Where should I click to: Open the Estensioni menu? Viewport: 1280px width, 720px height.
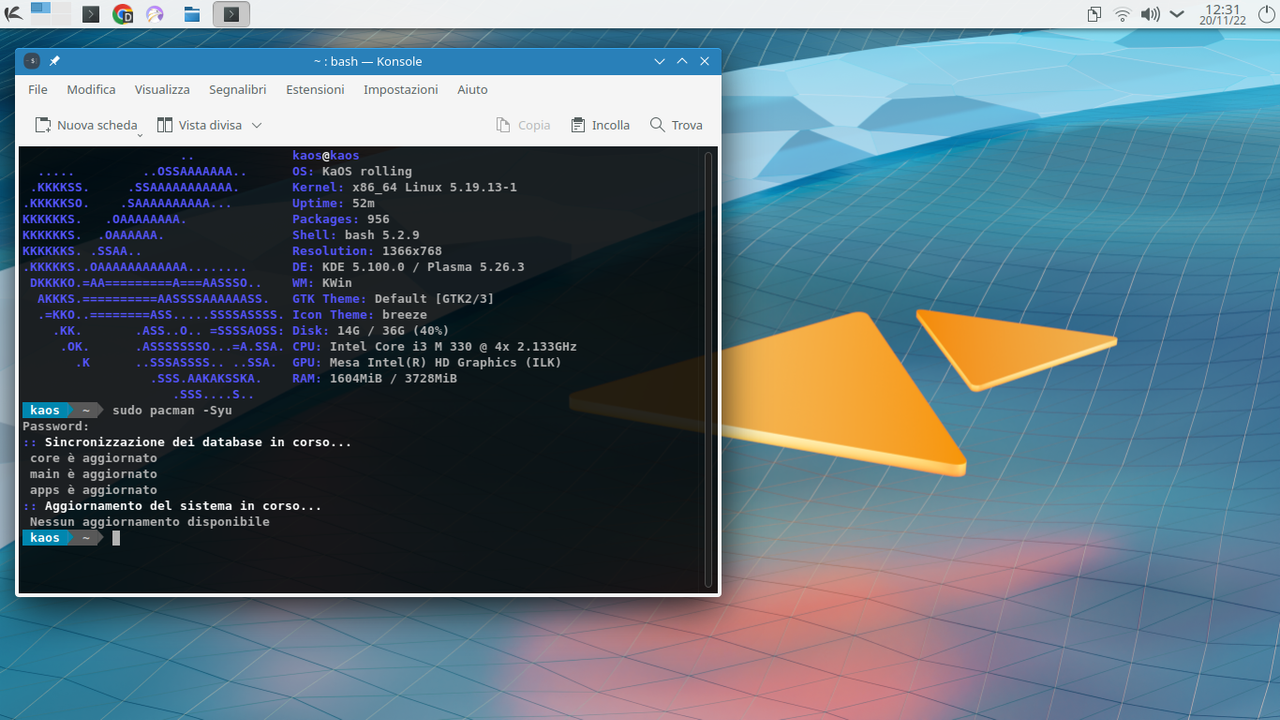click(315, 89)
